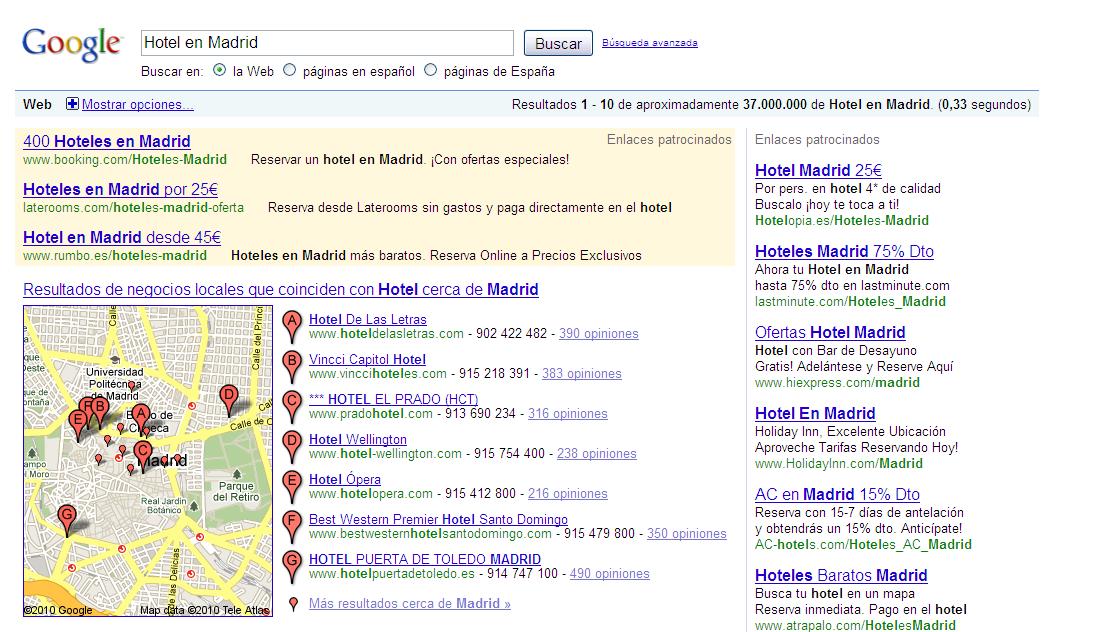Click the Parque del Retiro tree icon on map
Viewport: 1104px width, 632px height.
pyautogui.click(x=237, y=474)
